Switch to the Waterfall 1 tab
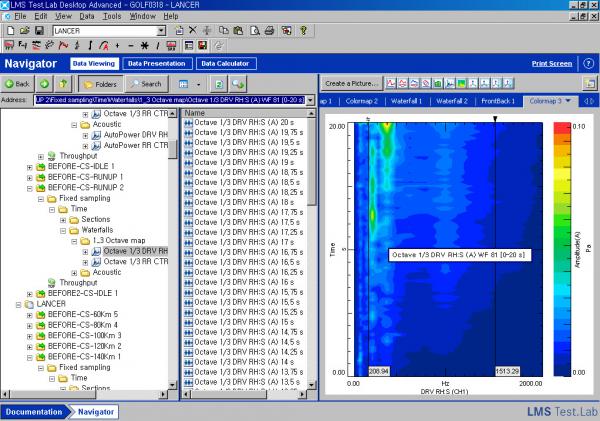 click(x=406, y=101)
